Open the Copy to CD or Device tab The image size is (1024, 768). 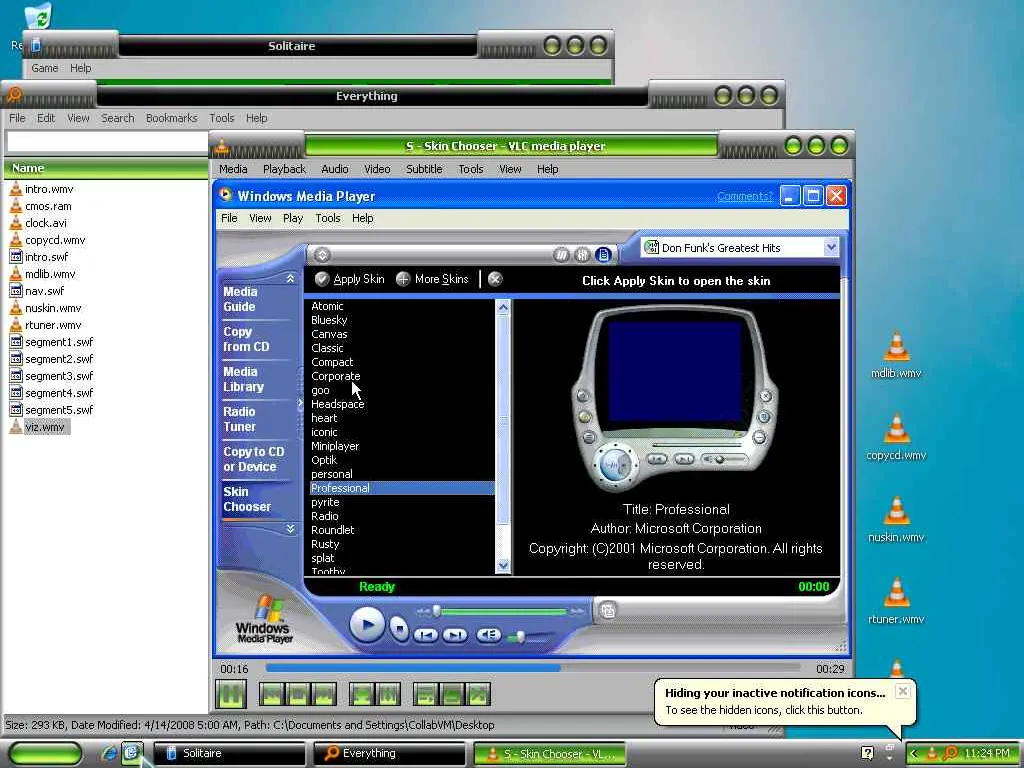(x=254, y=459)
